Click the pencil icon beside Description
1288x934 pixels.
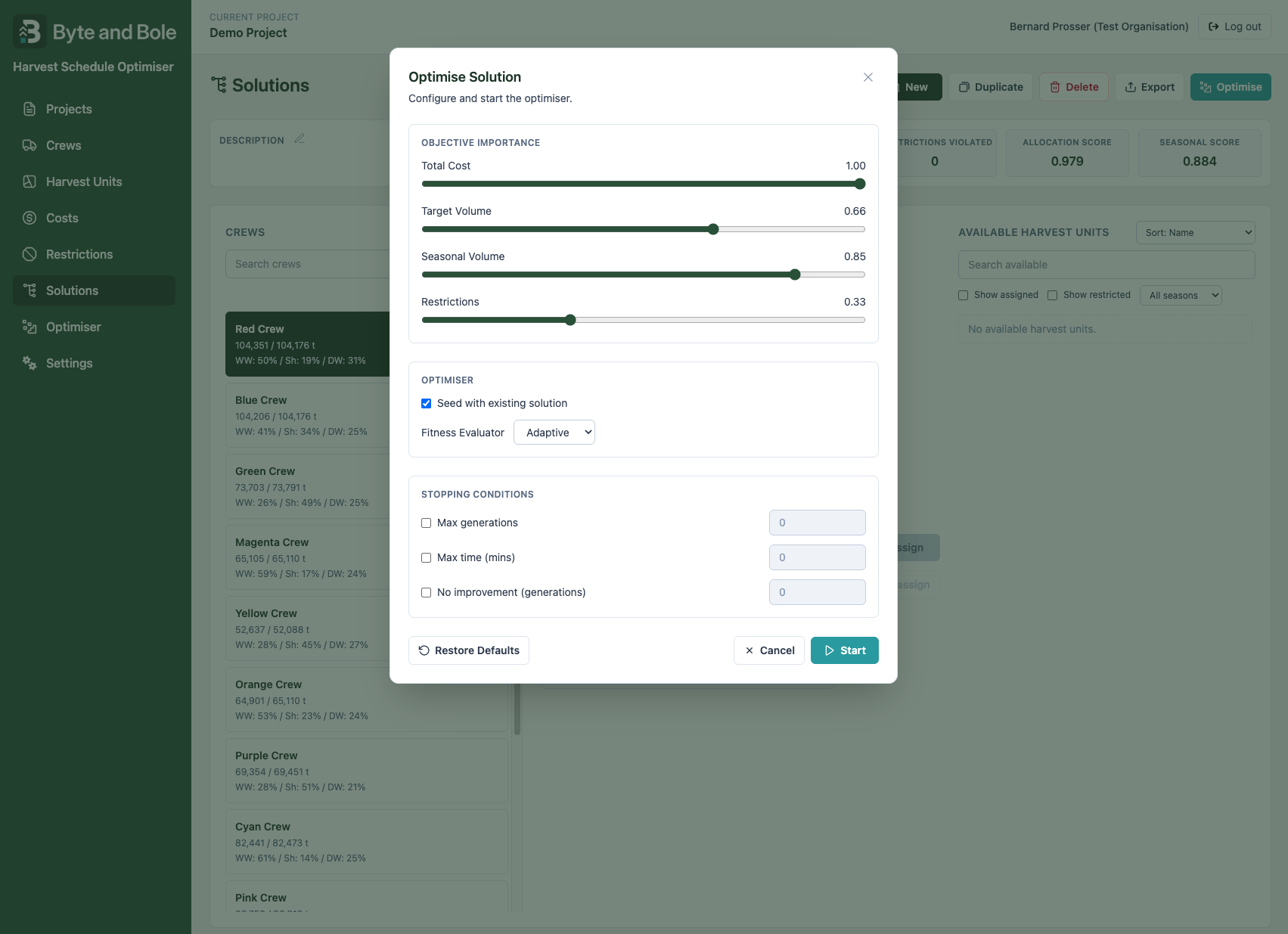click(299, 139)
